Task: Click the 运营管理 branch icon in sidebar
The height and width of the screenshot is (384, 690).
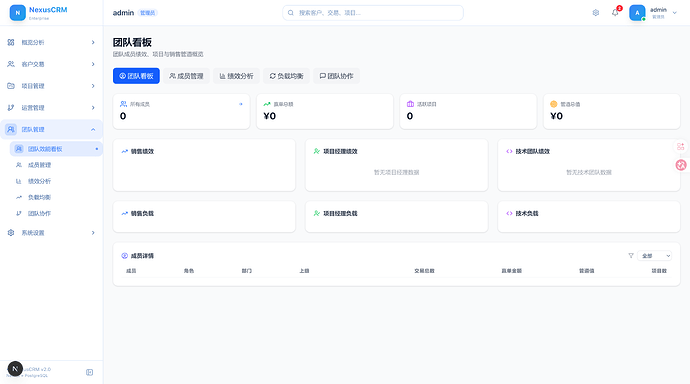Action: [x=11, y=108]
